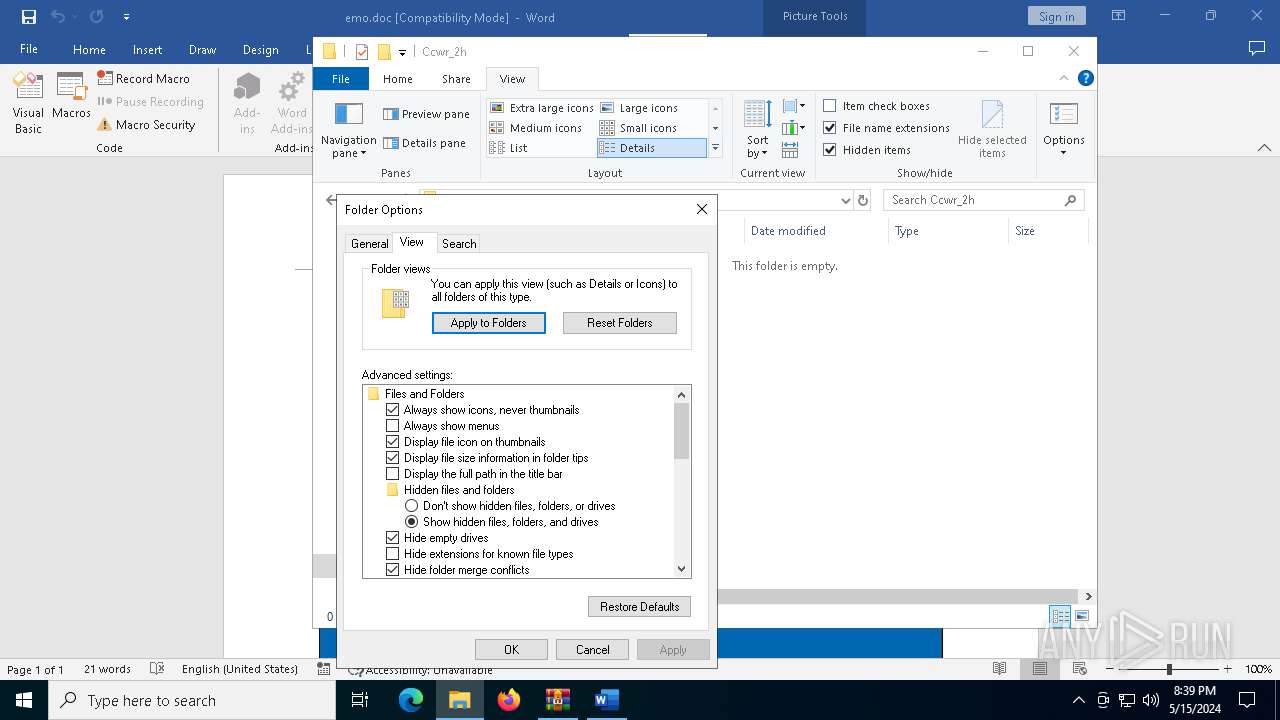Open the Explorer Share tab

(x=456, y=79)
